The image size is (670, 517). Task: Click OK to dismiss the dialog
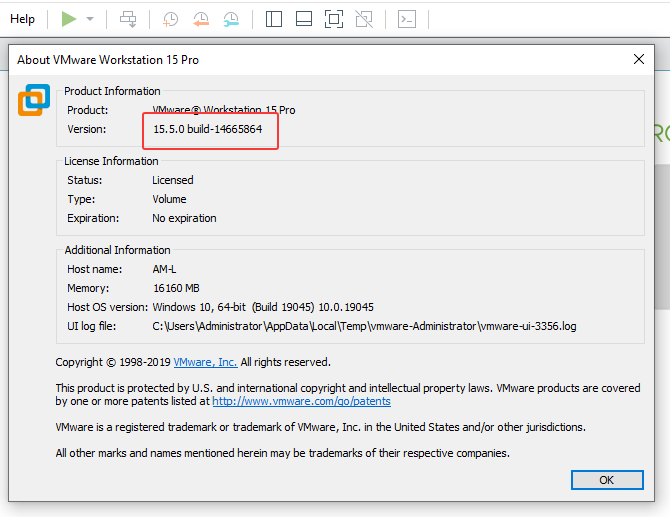[x=607, y=480]
